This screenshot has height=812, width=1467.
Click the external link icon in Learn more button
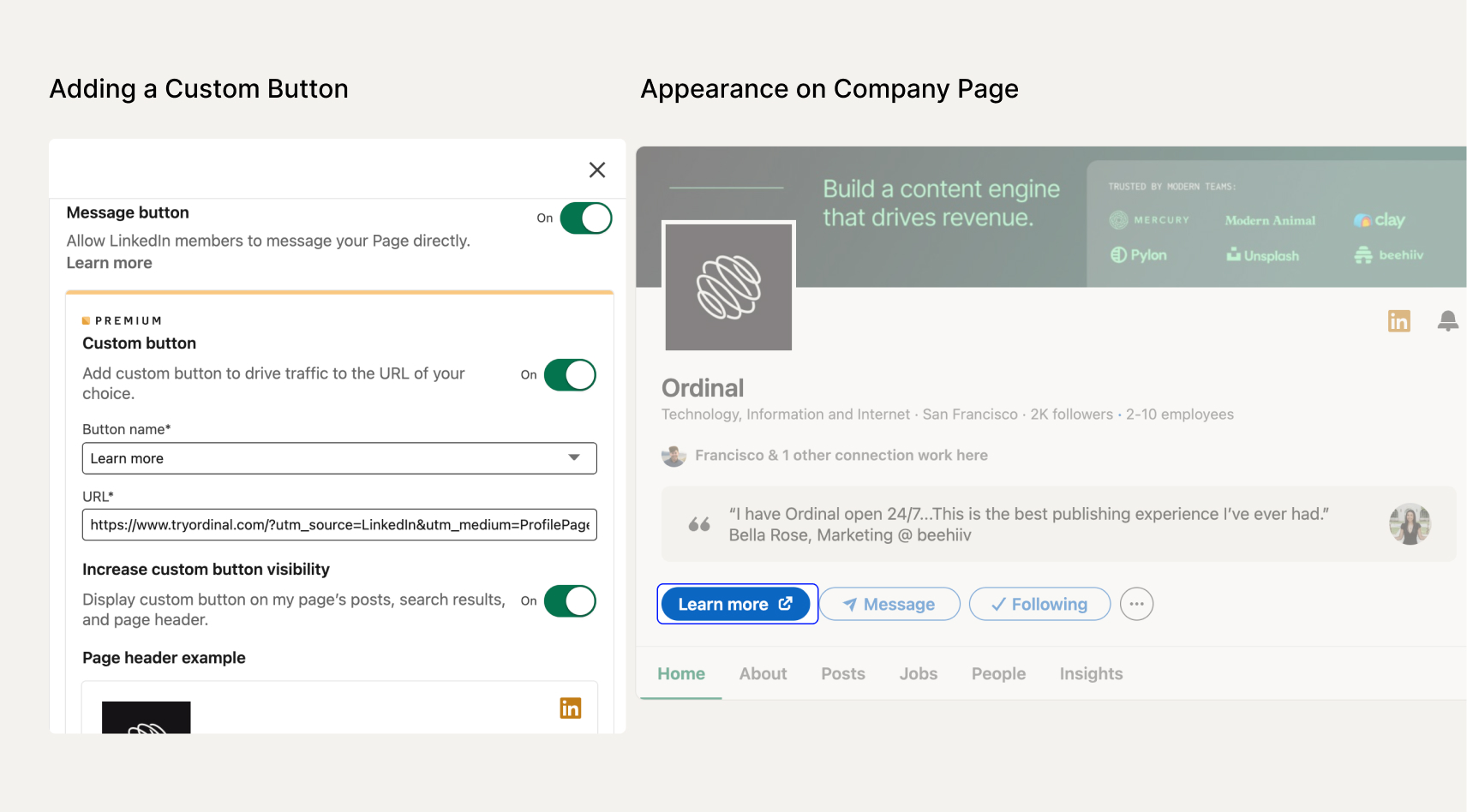786,603
